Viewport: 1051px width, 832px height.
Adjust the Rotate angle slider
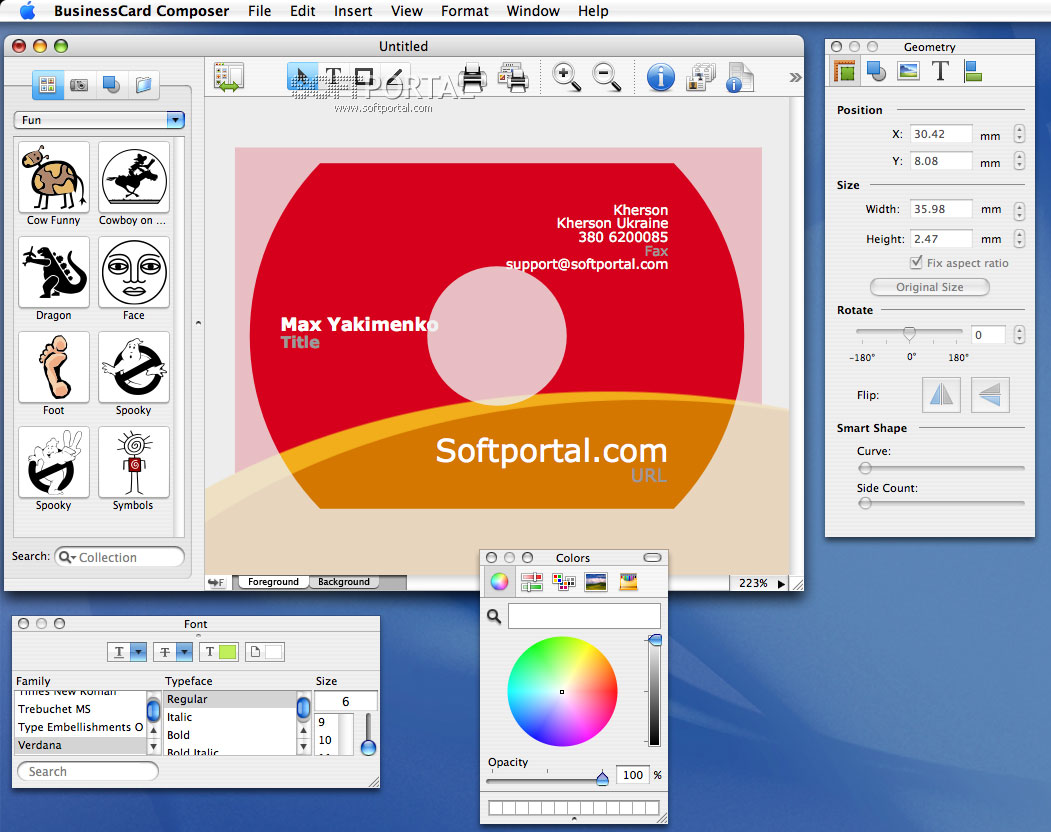click(x=909, y=333)
